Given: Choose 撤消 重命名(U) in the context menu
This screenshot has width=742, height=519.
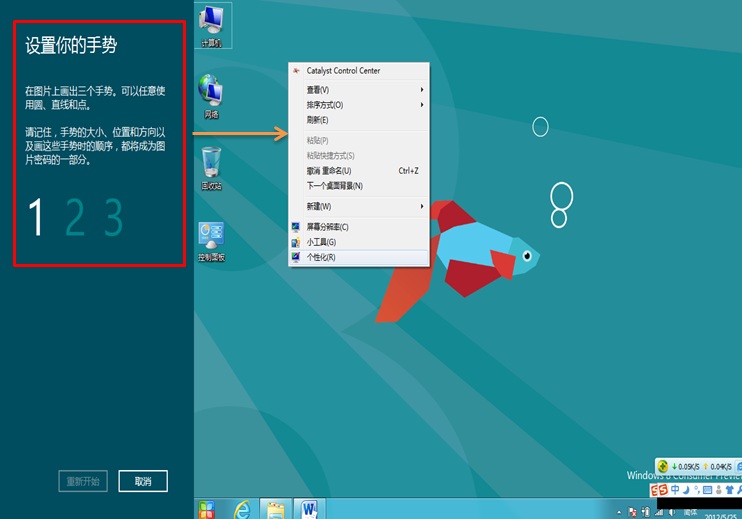Looking at the screenshot, I should [359, 171].
